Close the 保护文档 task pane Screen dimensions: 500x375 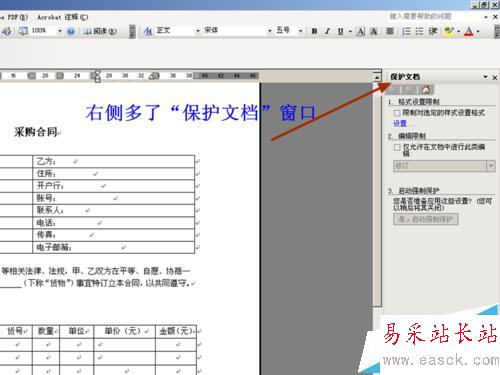tap(495, 77)
